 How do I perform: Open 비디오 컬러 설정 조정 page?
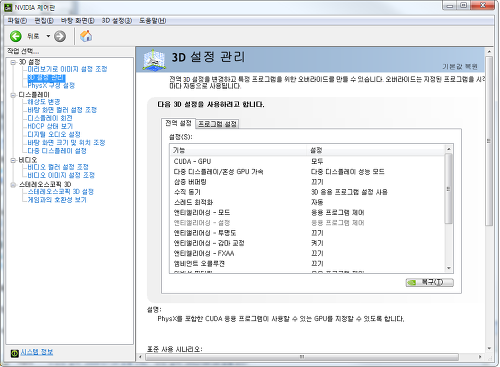pos(58,167)
